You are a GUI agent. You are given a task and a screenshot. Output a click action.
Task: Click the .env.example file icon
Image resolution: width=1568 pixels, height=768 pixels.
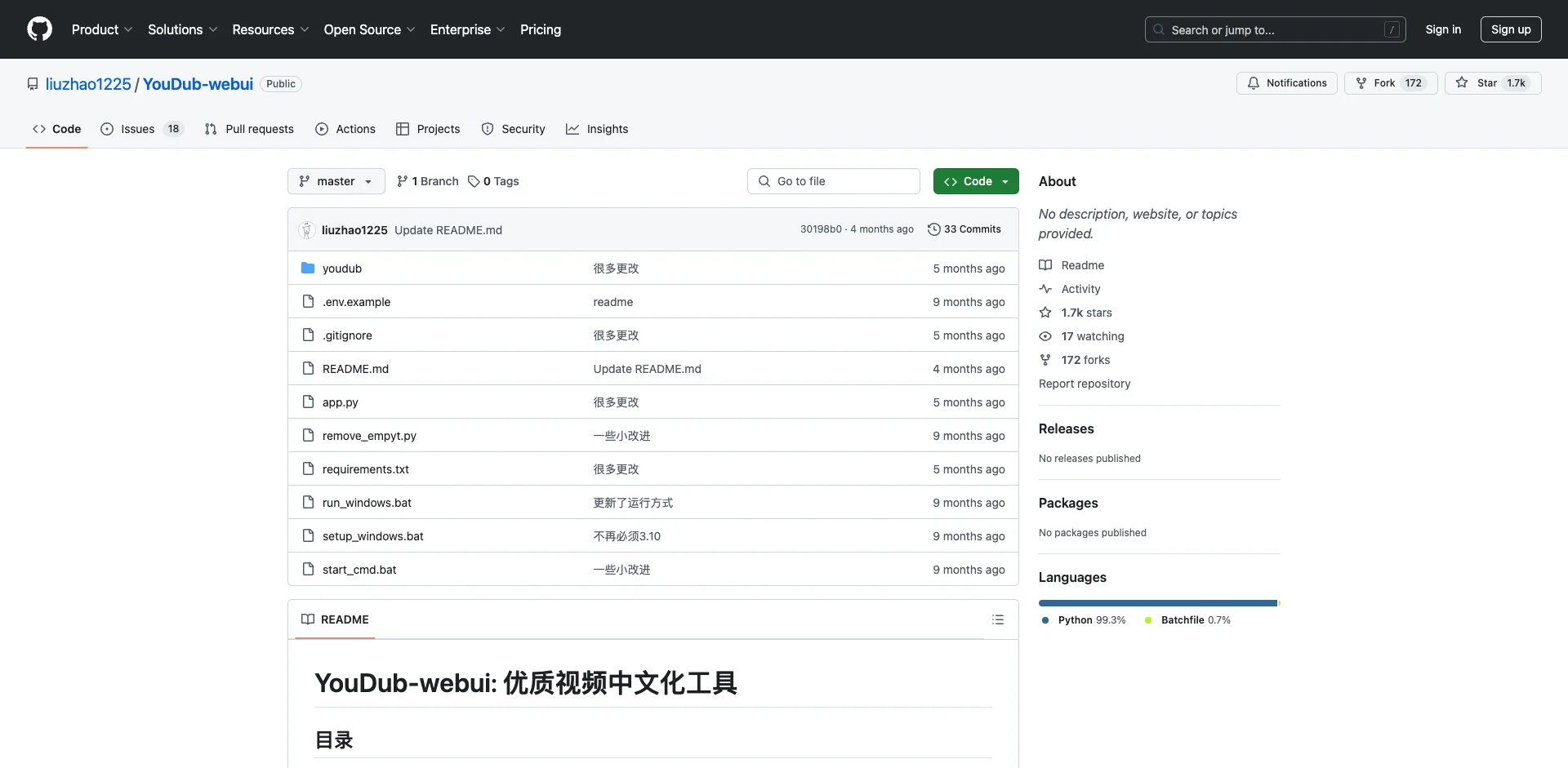click(308, 302)
